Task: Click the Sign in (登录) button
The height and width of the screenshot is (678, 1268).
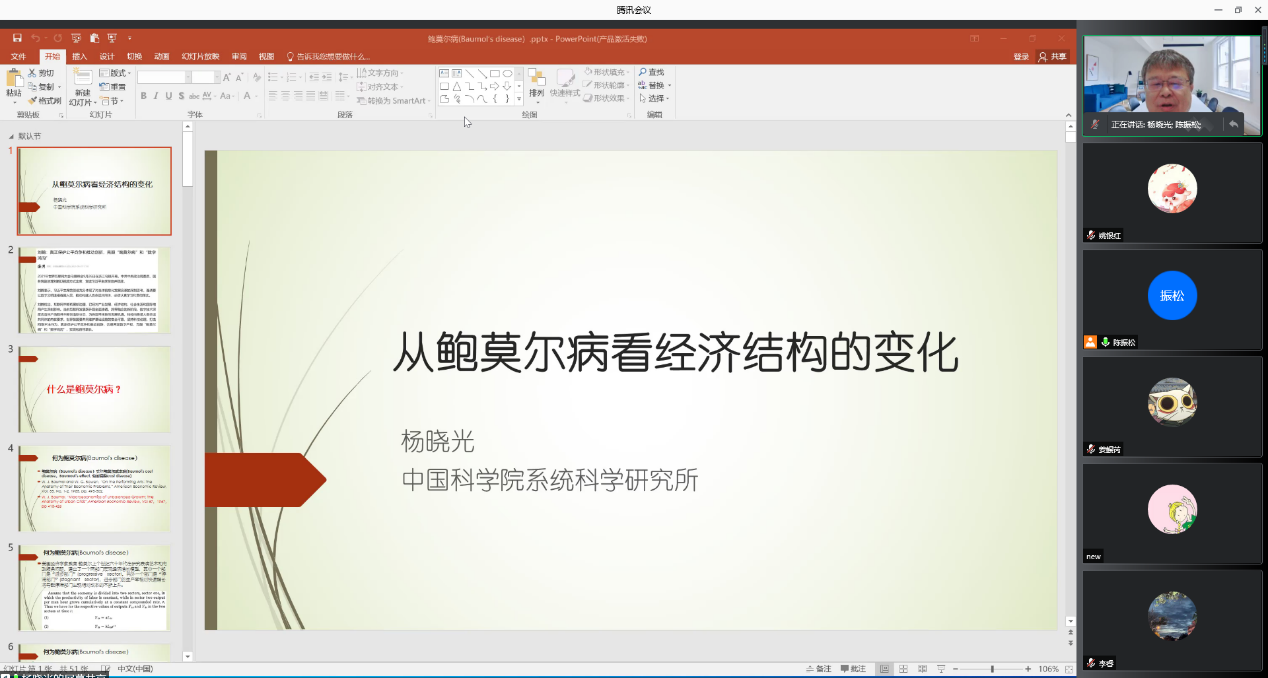Action: (x=1021, y=57)
